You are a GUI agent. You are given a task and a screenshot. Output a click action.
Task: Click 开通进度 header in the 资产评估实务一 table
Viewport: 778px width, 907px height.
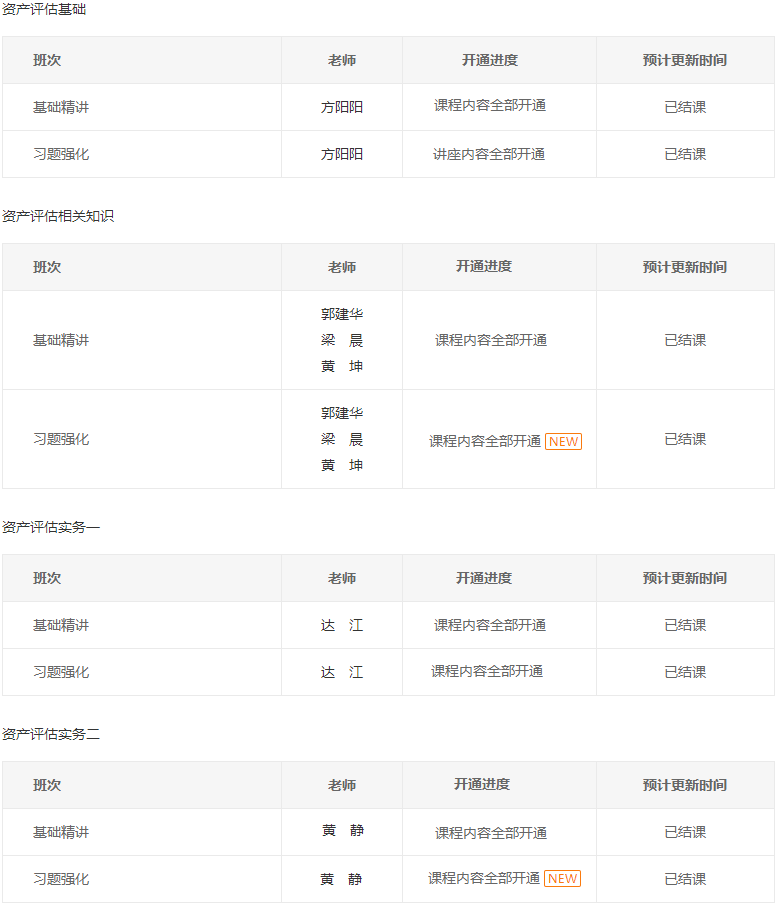point(484,578)
